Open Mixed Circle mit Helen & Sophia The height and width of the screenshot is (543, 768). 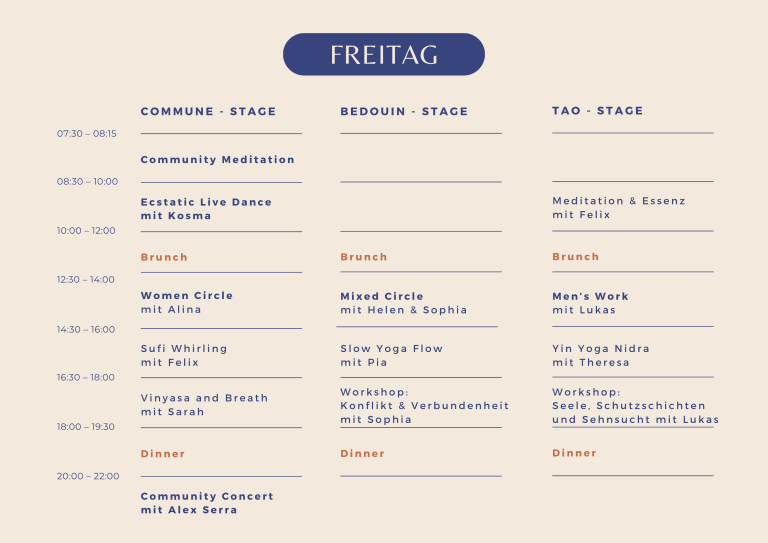[x=404, y=303]
